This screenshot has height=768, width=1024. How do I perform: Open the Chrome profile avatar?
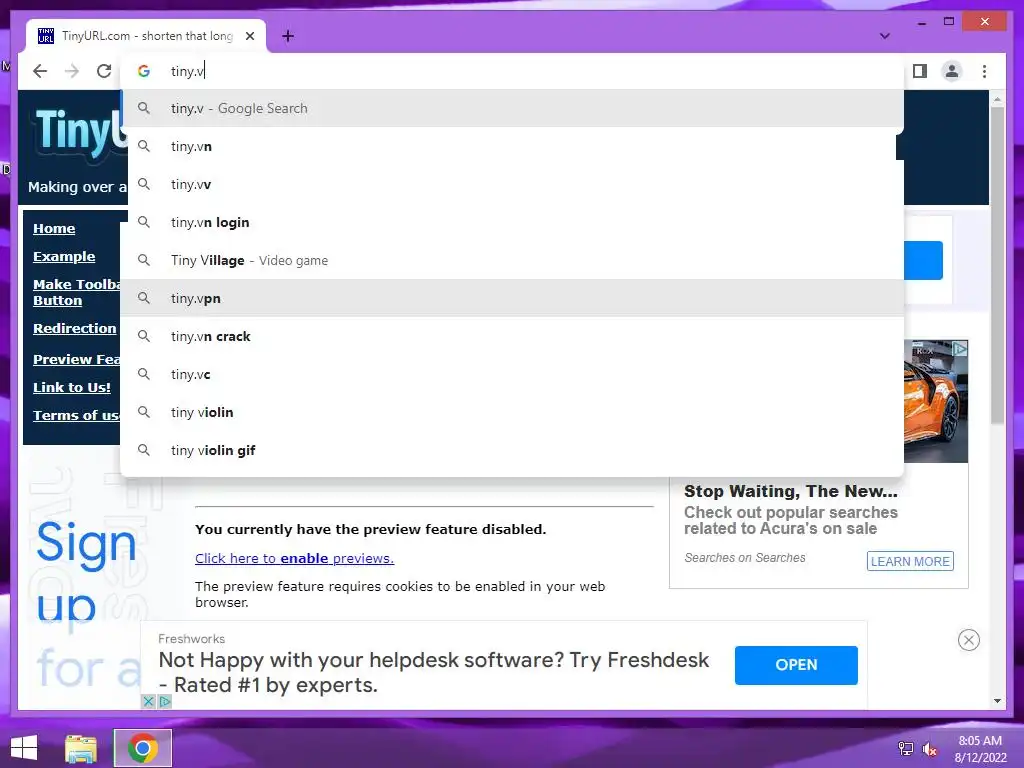coord(952,71)
